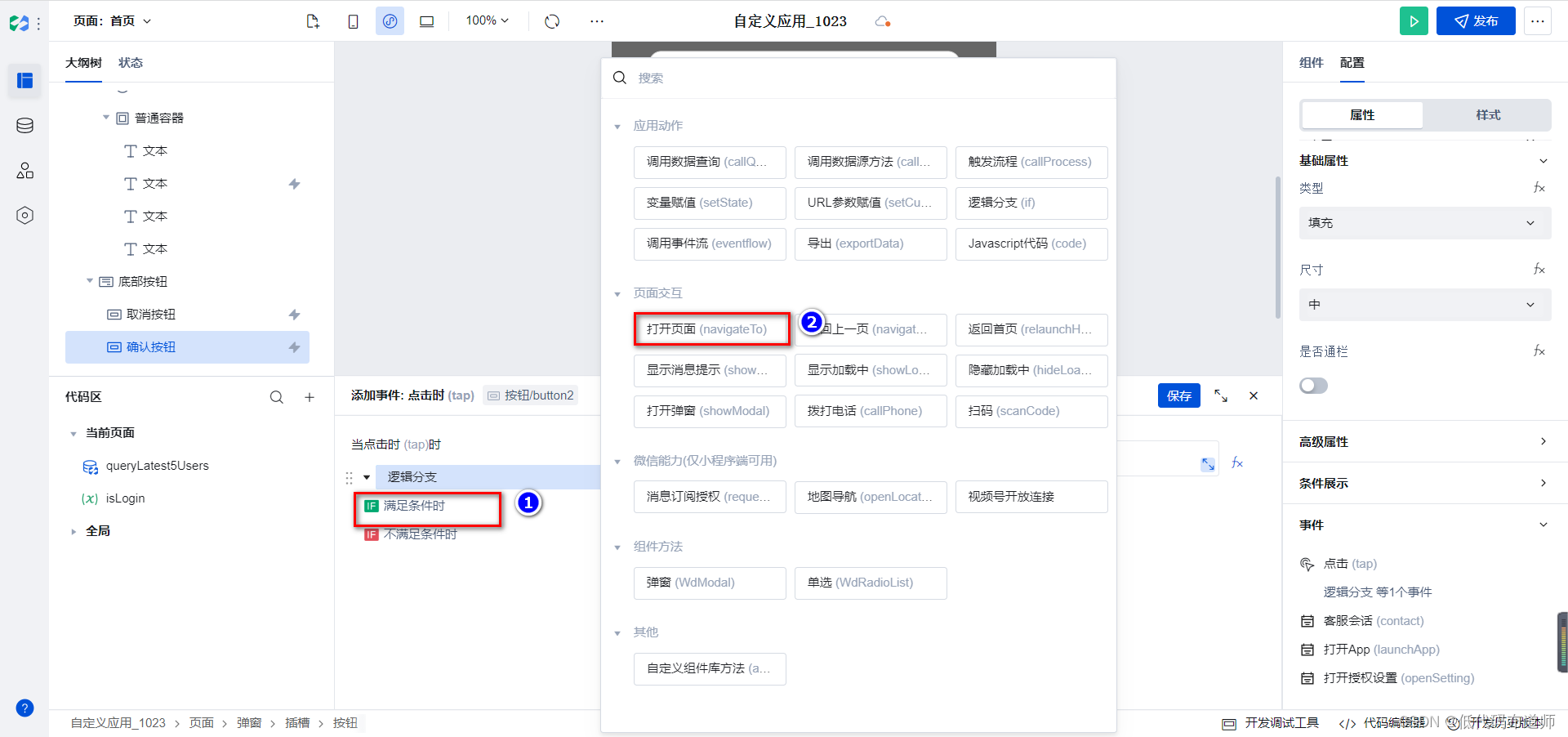Select the 配置 tab

(x=1352, y=63)
